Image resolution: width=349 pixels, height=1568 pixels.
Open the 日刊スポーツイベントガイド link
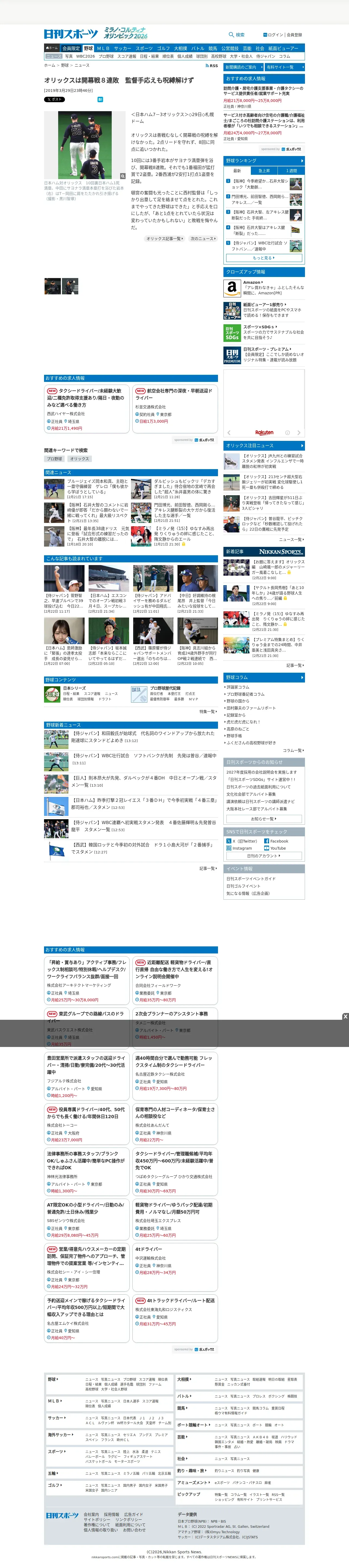coord(251,878)
